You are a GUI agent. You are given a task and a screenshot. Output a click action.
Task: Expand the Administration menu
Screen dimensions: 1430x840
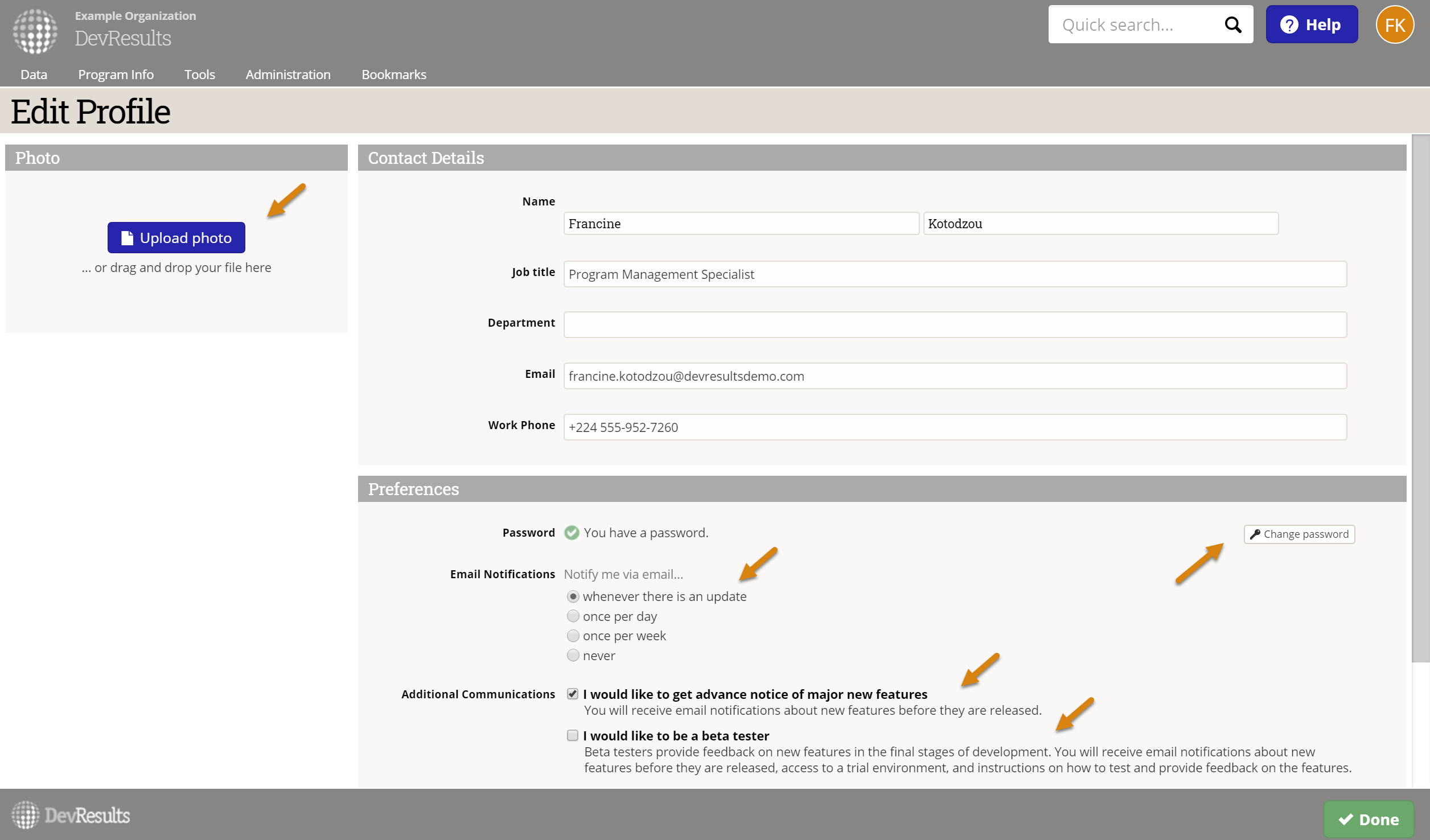(287, 75)
